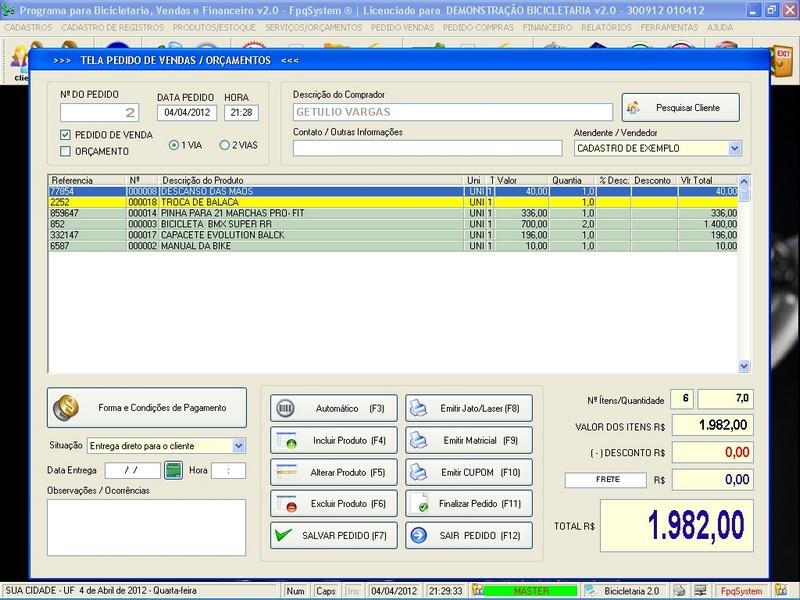Image resolution: width=800 pixels, height=600 pixels.
Task: Enable the ORÇAMENTO checkbox
Action: coord(66,152)
